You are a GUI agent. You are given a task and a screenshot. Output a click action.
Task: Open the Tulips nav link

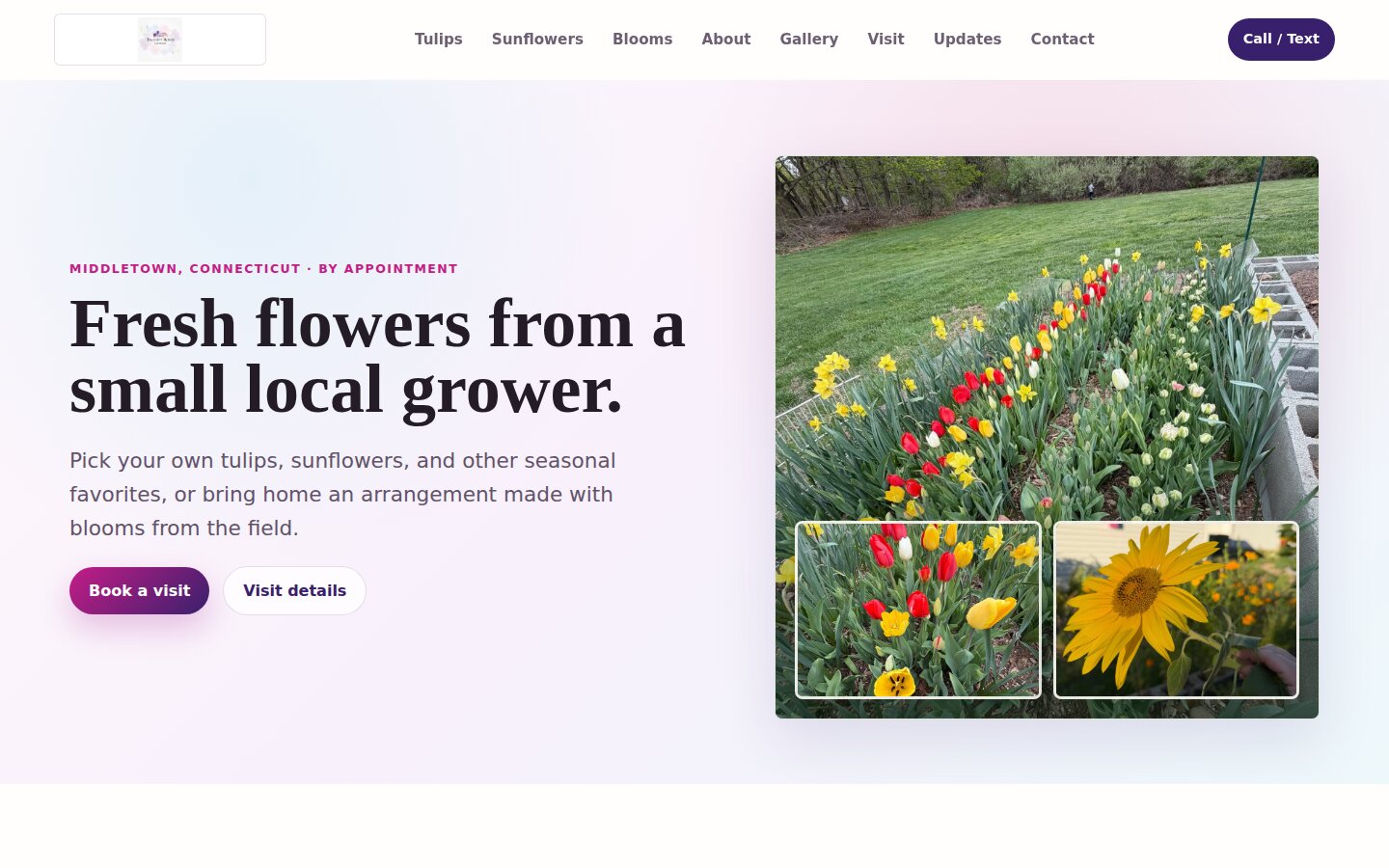click(x=439, y=40)
